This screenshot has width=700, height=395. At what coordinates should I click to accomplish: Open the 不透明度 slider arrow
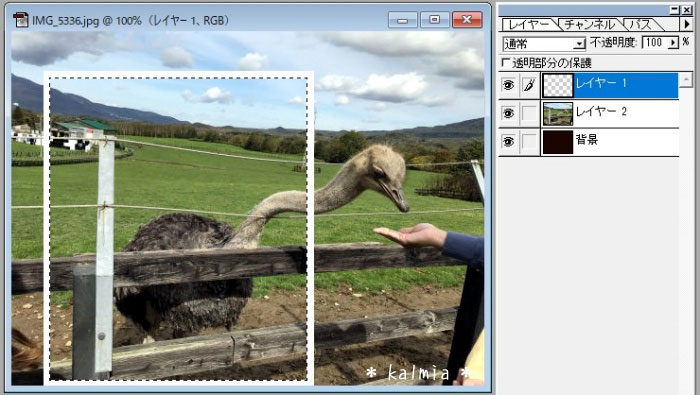point(673,42)
